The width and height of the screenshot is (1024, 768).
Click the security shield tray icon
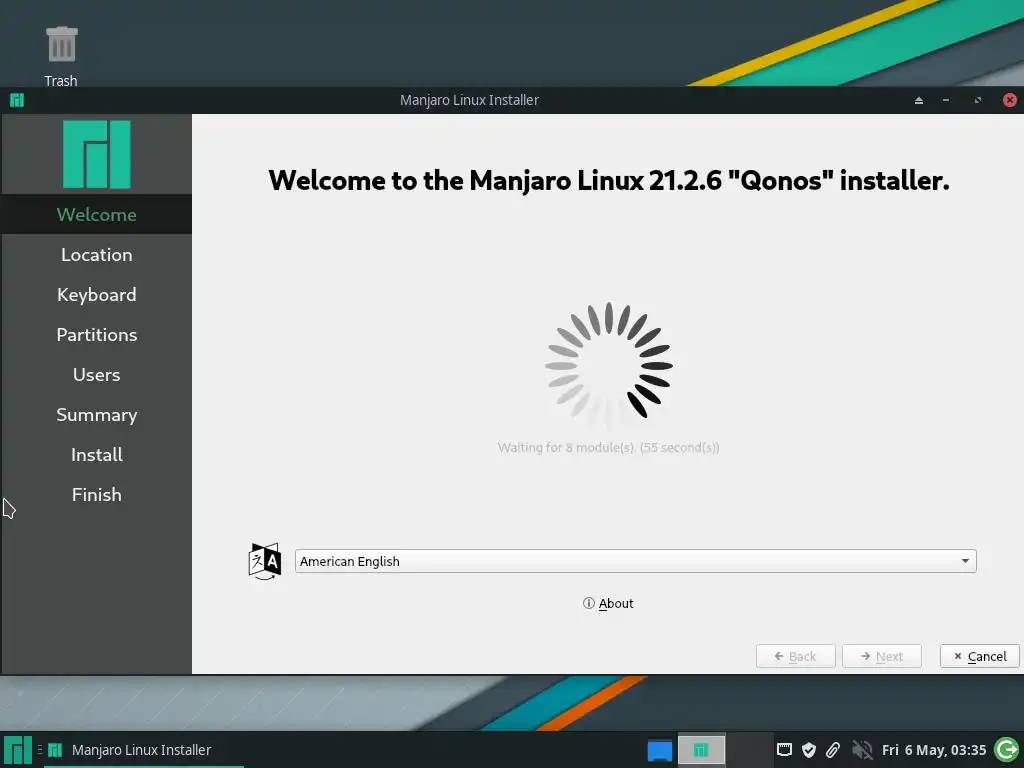[808, 750]
